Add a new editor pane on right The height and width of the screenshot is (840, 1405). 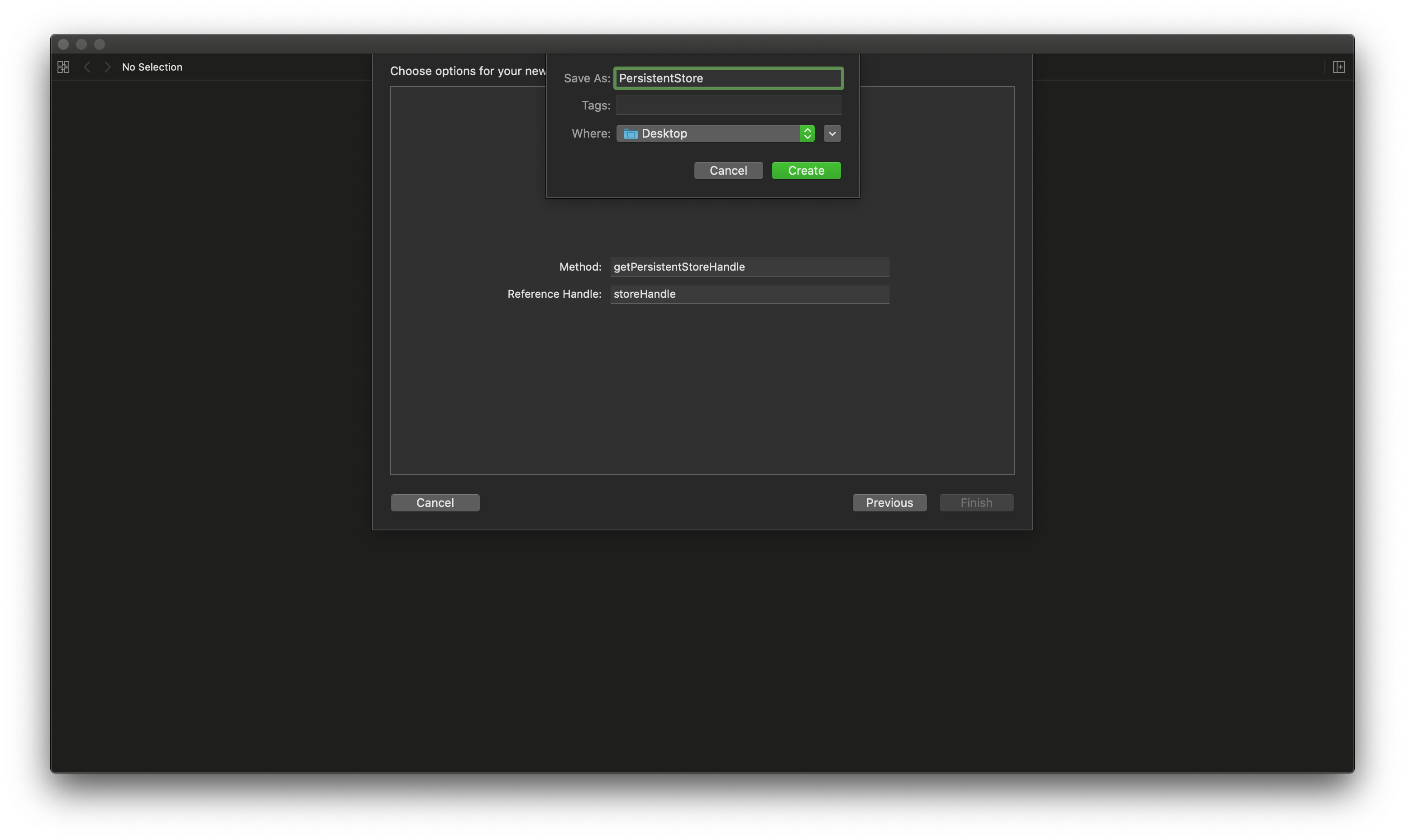click(x=1338, y=67)
